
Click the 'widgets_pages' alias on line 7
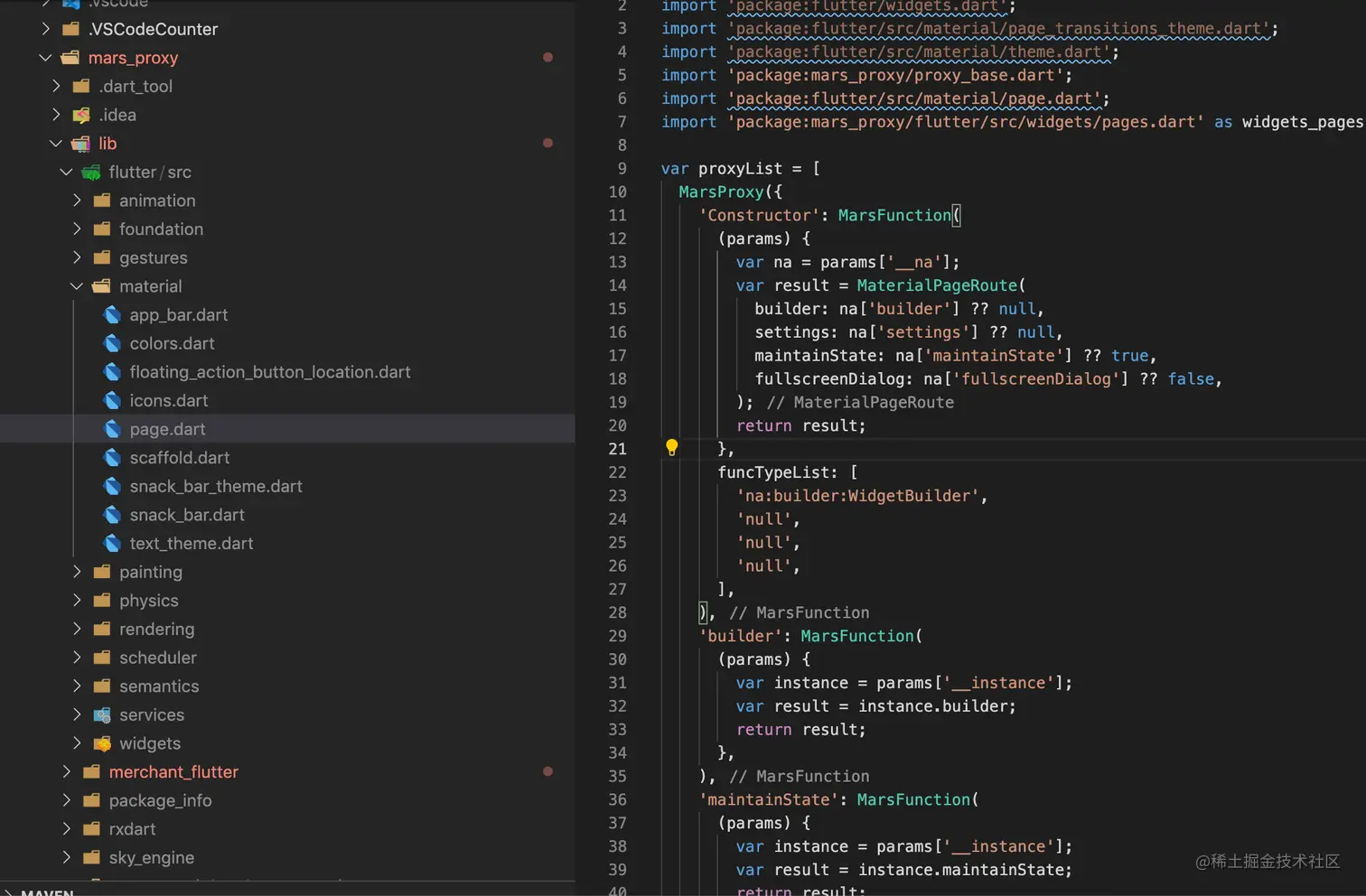coord(1303,122)
